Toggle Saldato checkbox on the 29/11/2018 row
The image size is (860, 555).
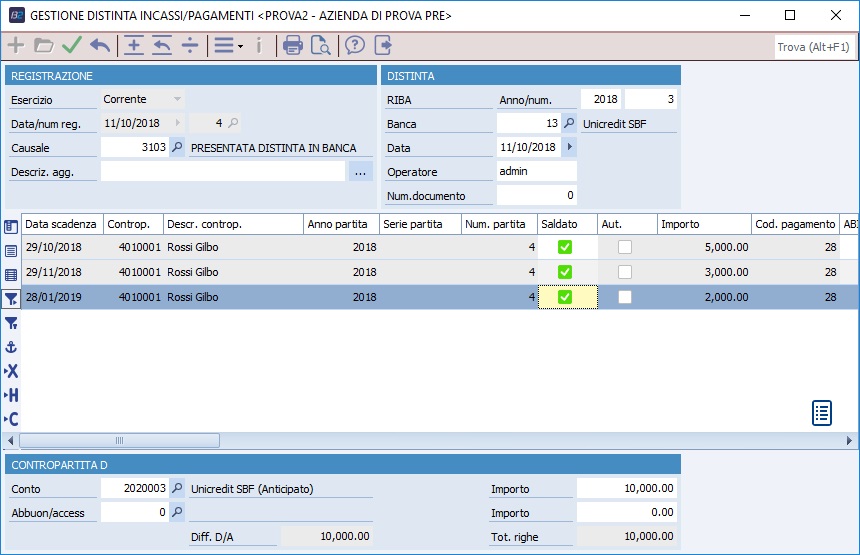pos(564,272)
